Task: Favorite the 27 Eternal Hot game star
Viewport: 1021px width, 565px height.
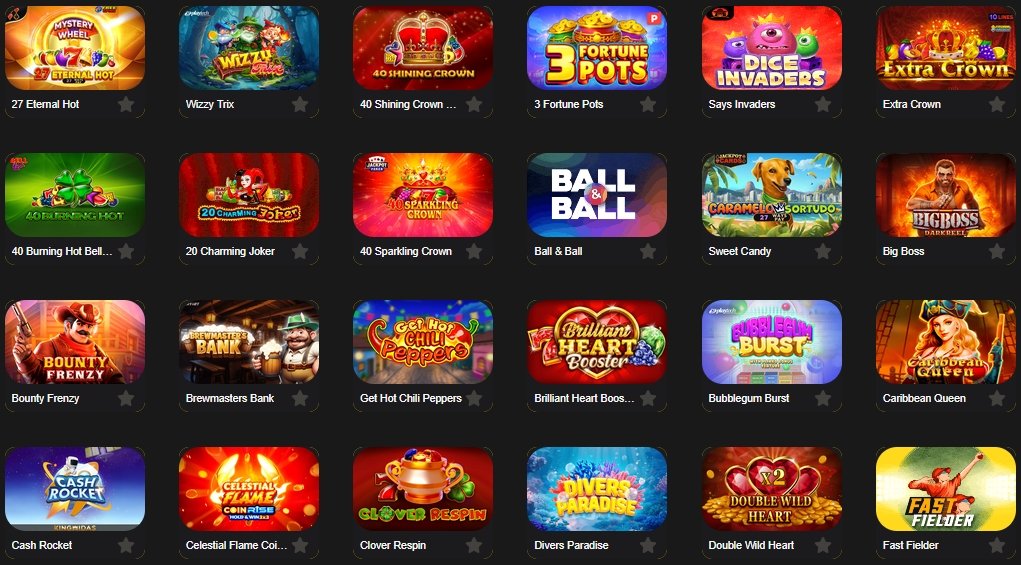Action: click(126, 104)
